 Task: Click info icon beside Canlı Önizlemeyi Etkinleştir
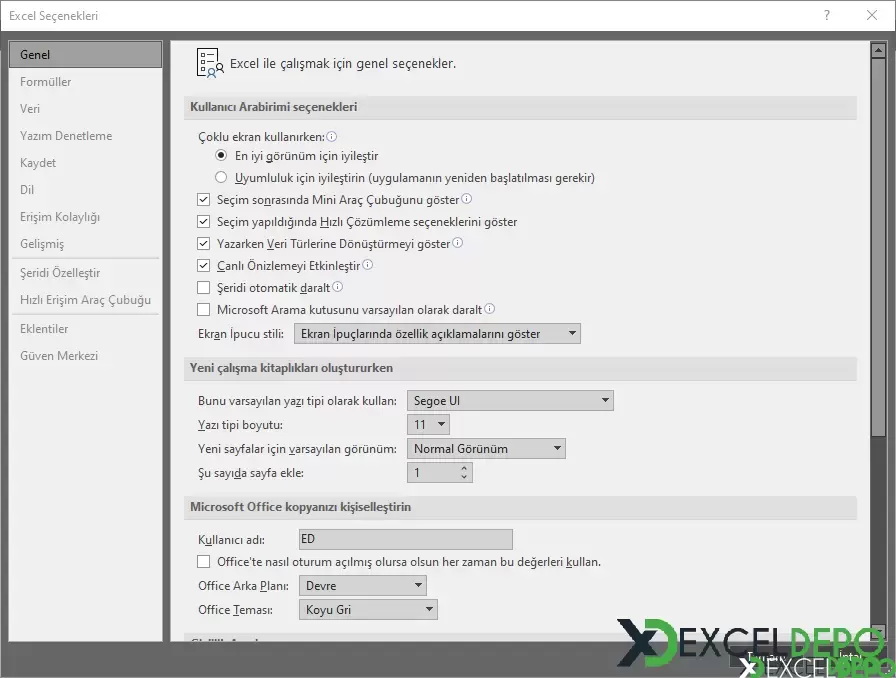coord(367,265)
